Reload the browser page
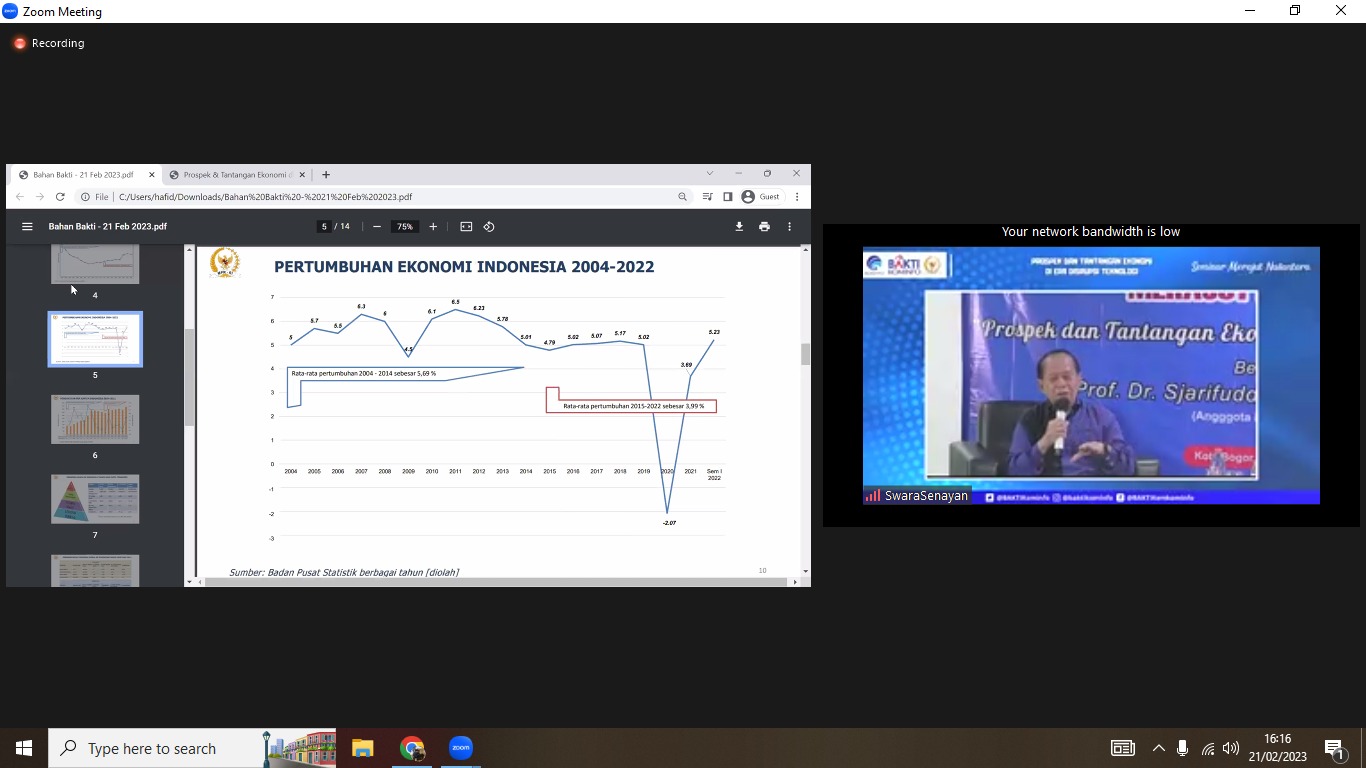 tap(60, 197)
